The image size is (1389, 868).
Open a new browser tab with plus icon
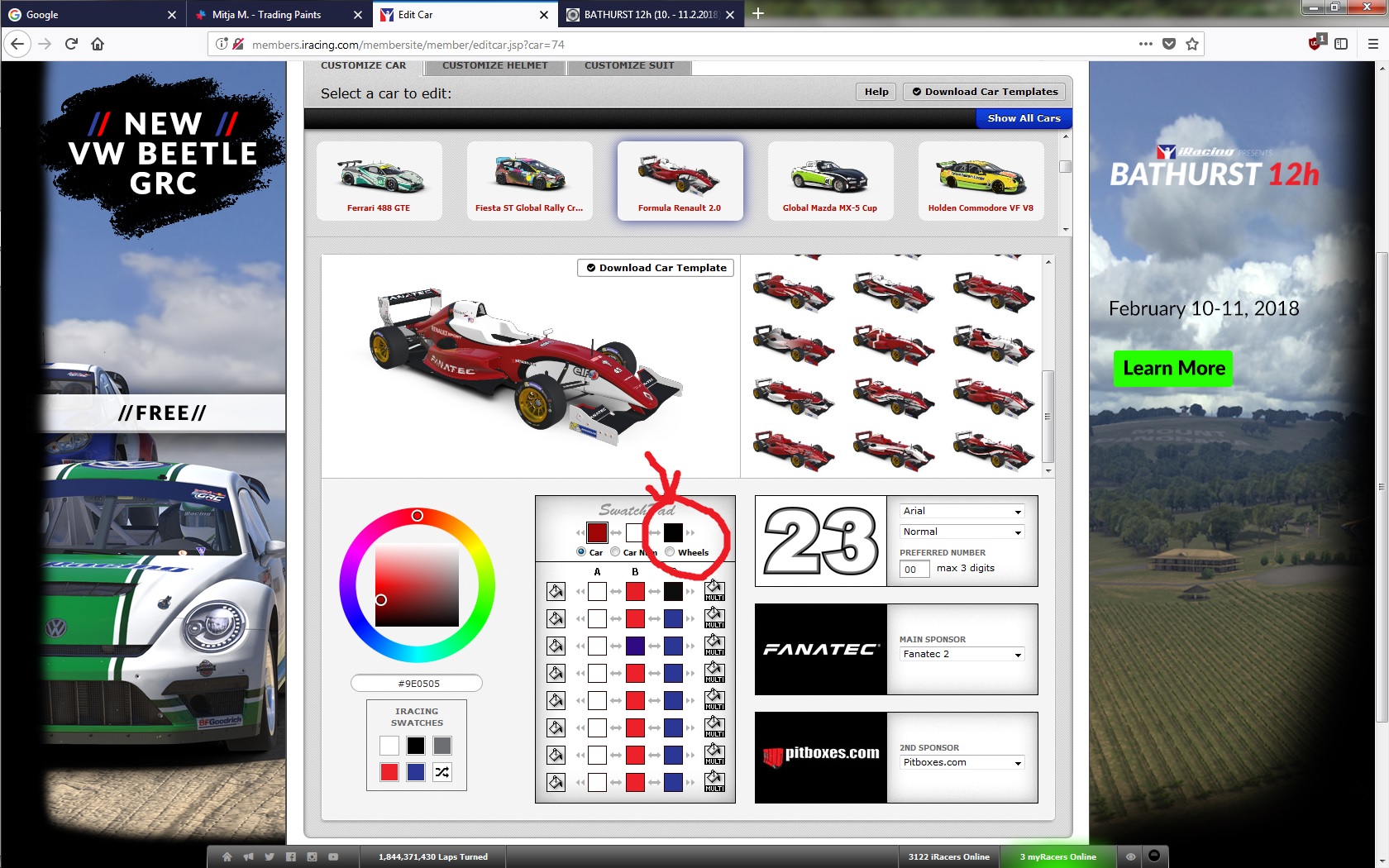point(757,14)
